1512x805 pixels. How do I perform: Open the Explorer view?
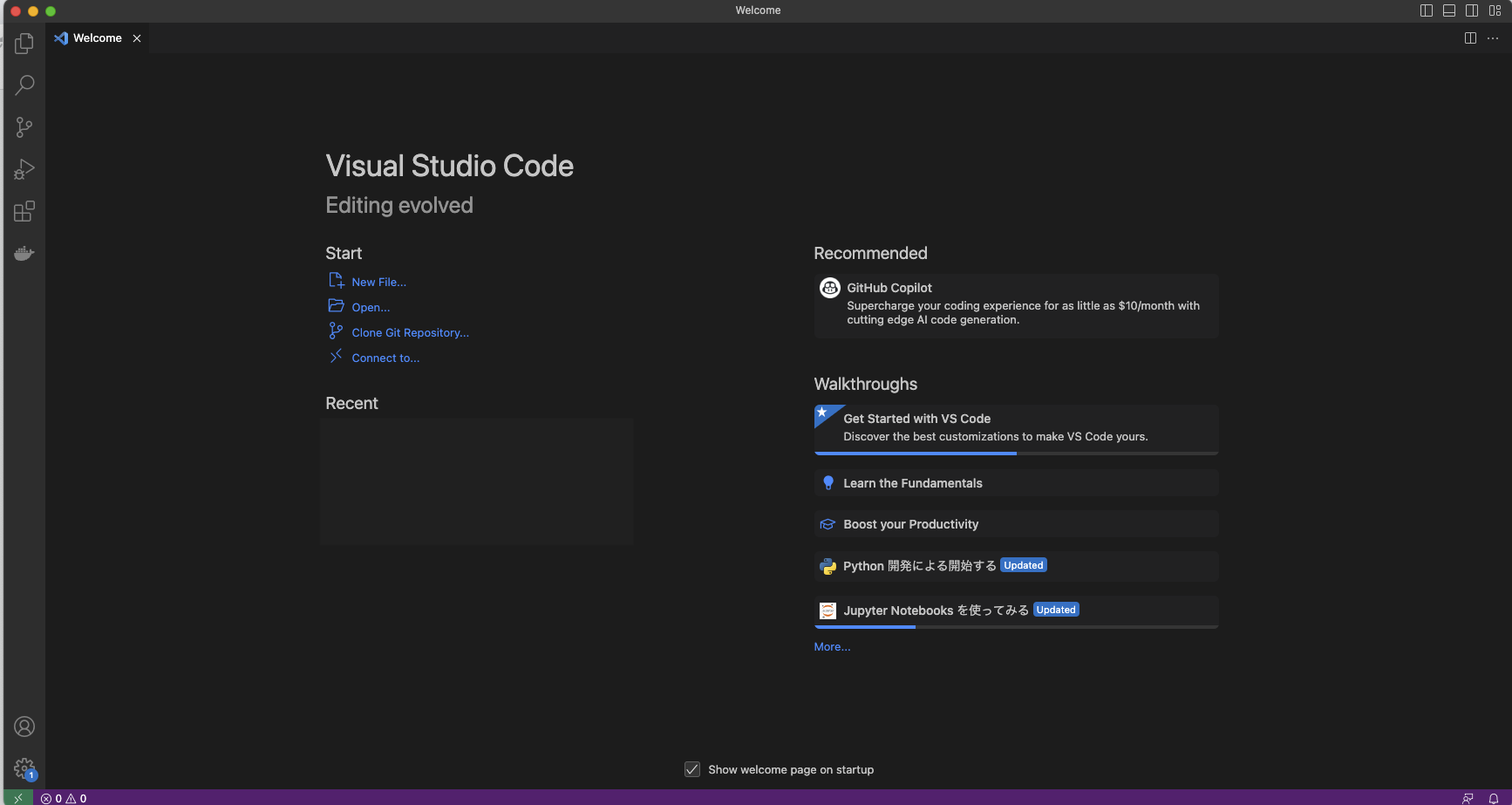coord(24,43)
